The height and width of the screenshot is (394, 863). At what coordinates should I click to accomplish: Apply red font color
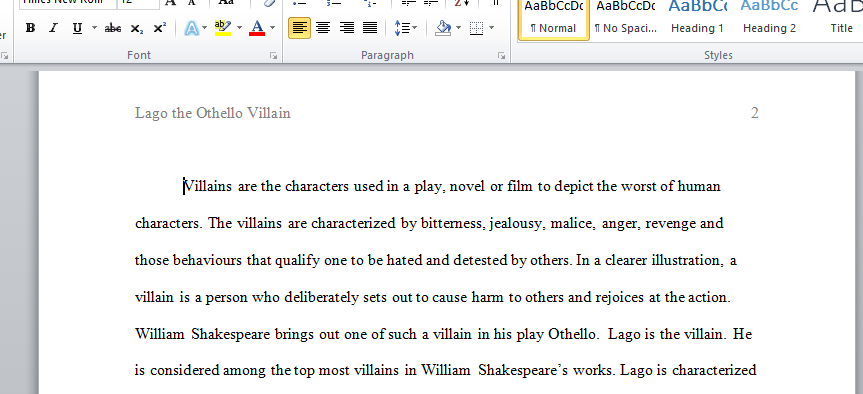click(x=257, y=28)
